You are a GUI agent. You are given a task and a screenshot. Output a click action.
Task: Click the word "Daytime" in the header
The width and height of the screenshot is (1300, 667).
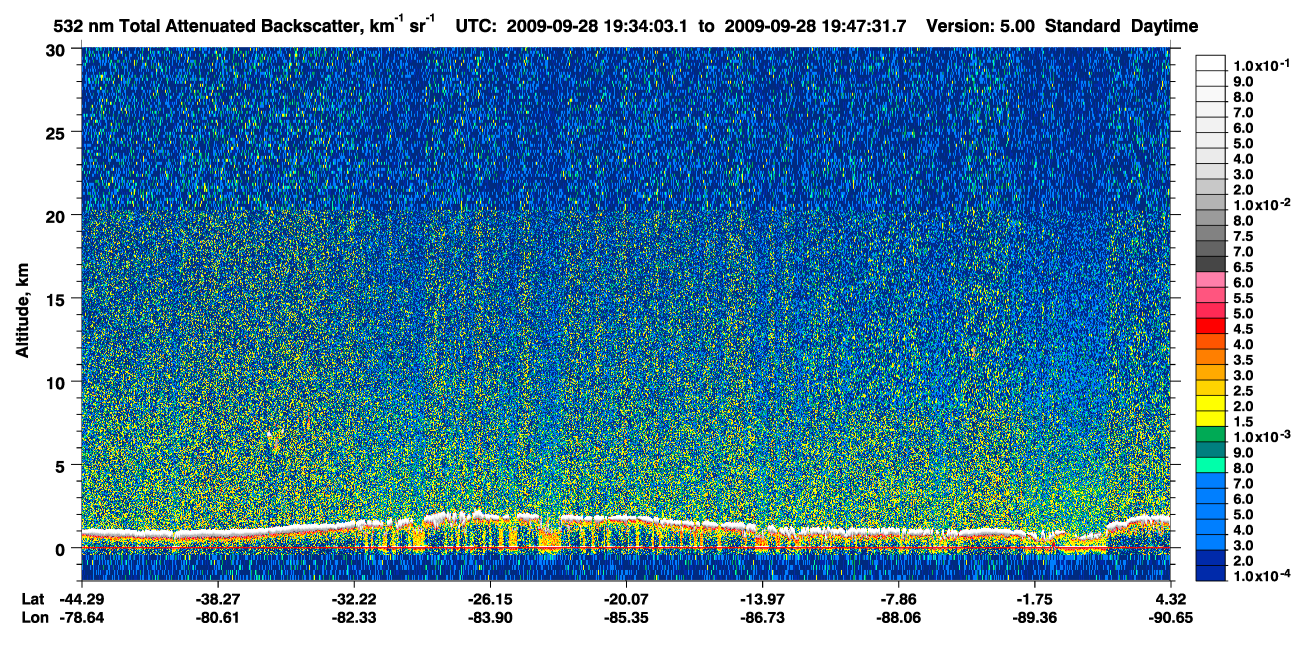pyautogui.click(x=1165, y=26)
